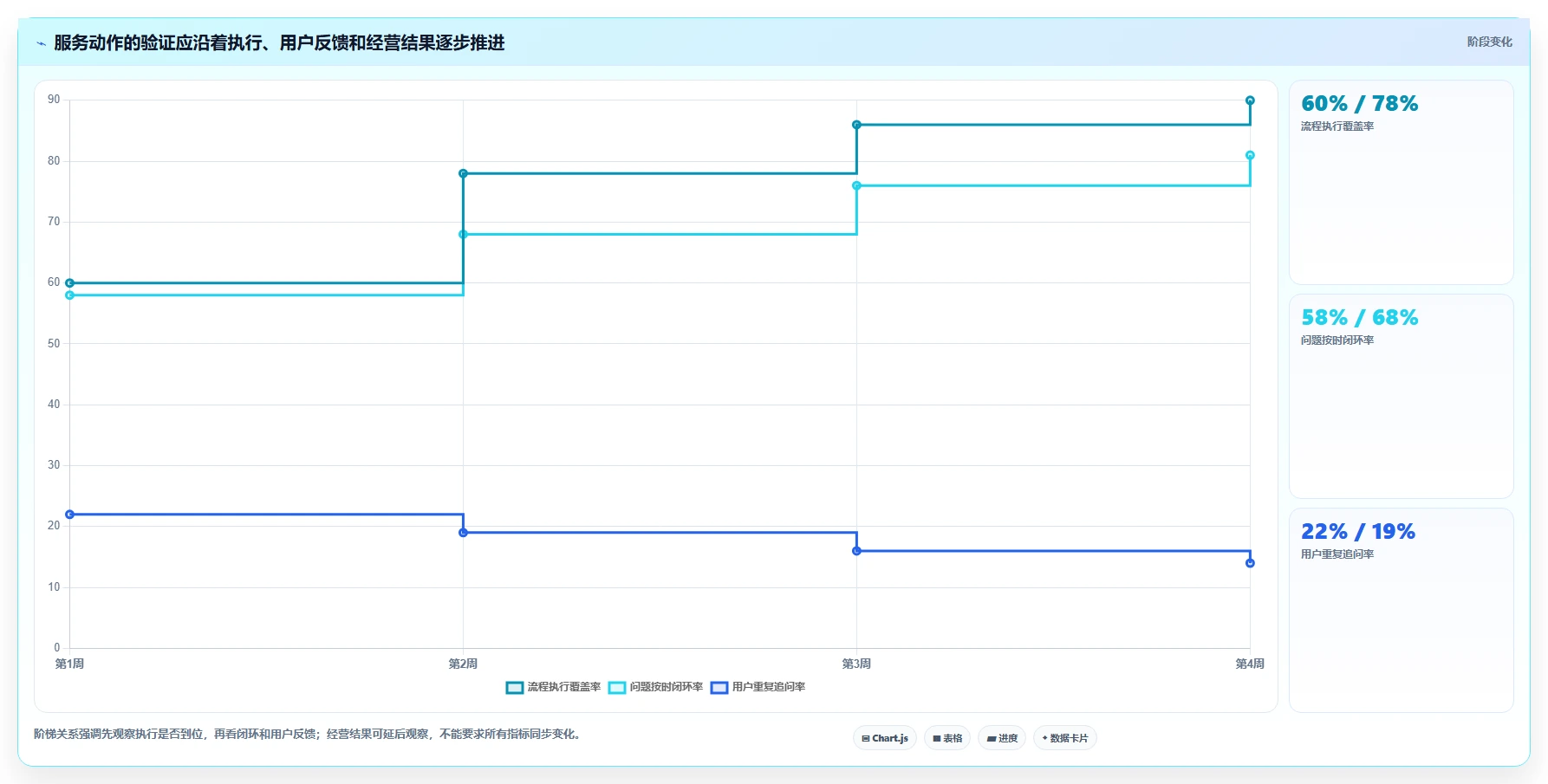Screen dimensions: 1548x784
Task: Click the y-axis label 0
Action: pyautogui.click(x=57, y=648)
